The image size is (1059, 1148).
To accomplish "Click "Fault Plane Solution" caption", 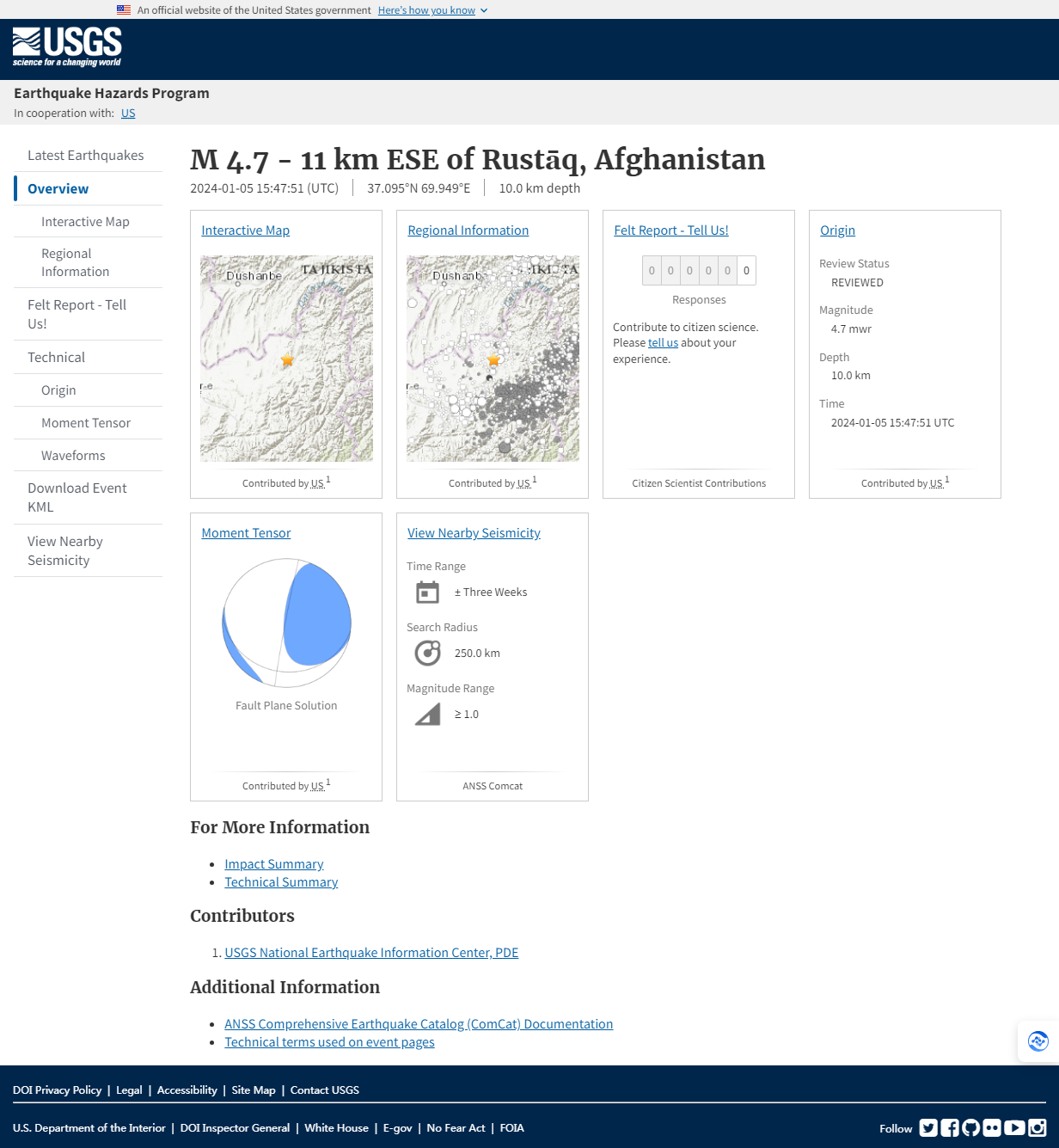I will pyautogui.click(x=286, y=706).
